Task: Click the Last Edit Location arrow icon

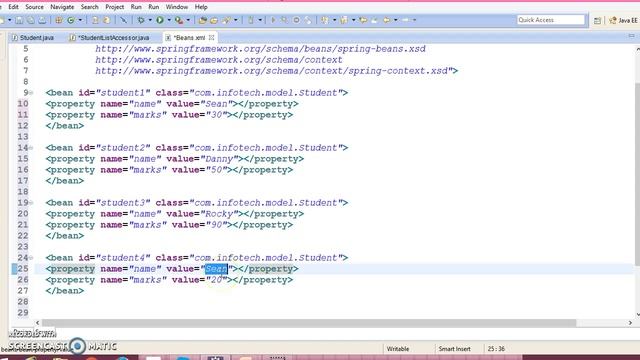Action: point(363,20)
